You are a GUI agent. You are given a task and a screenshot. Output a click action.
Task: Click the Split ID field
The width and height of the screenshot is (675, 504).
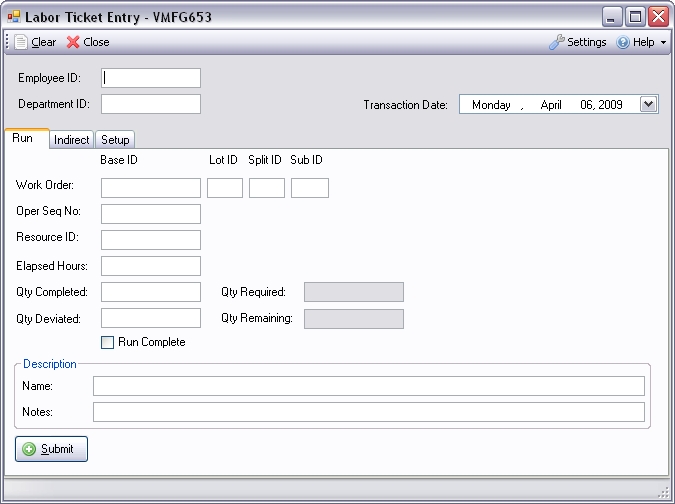tap(267, 188)
